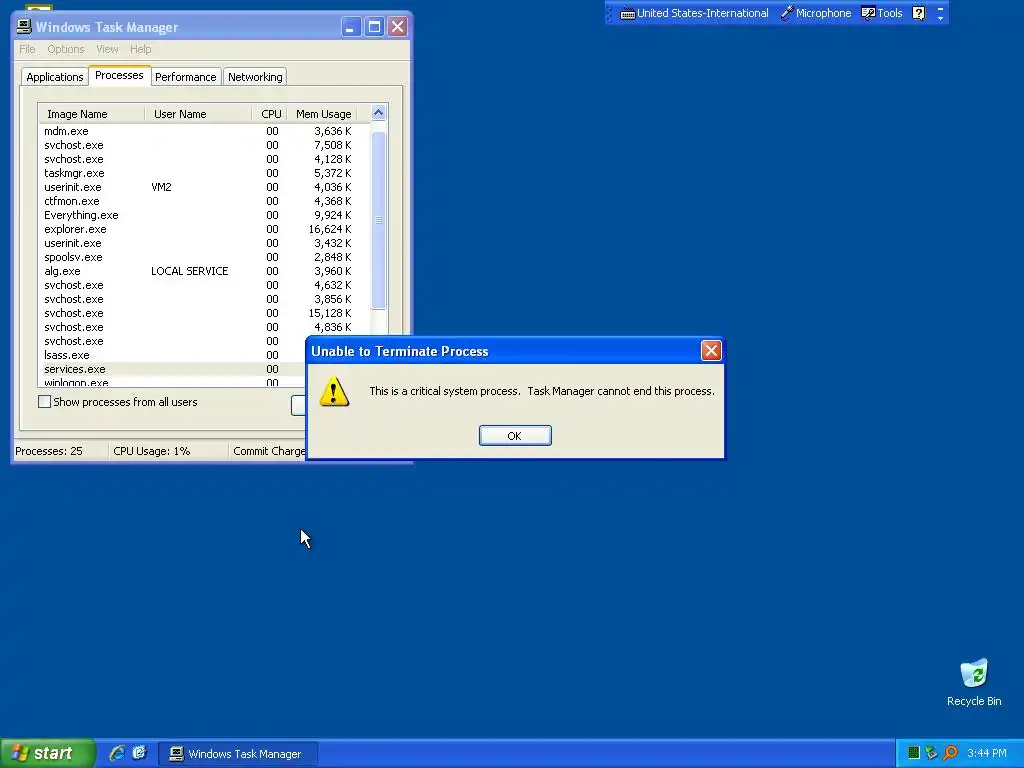Open the Start menu

pos(48,753)
